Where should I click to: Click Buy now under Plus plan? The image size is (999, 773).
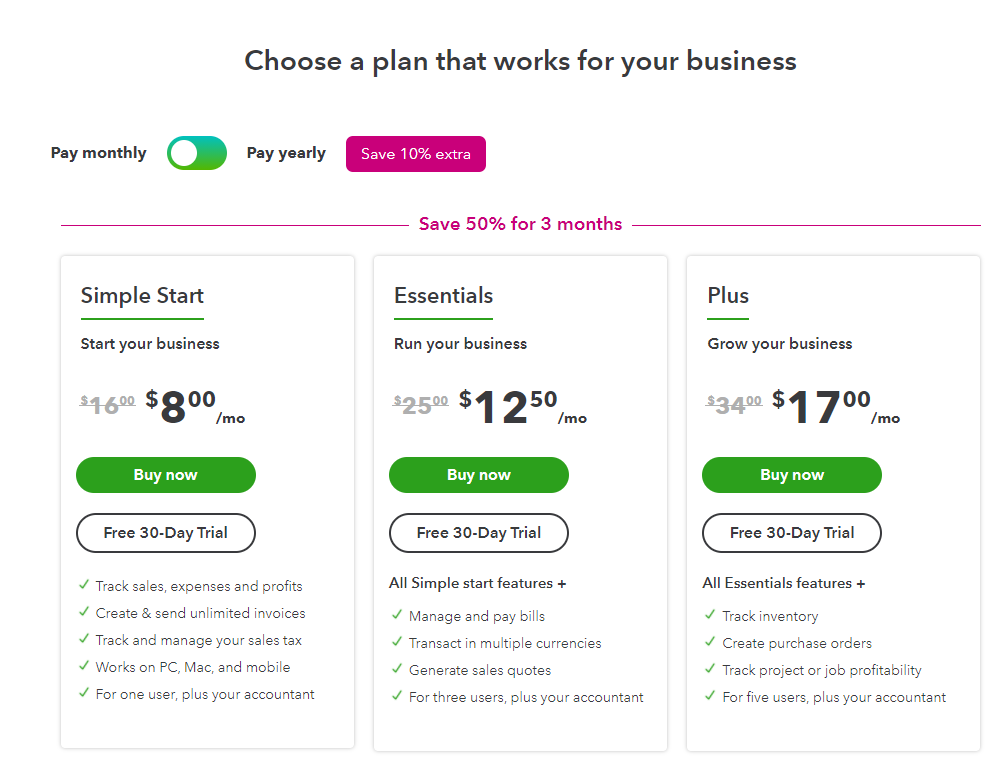(792, 475)
